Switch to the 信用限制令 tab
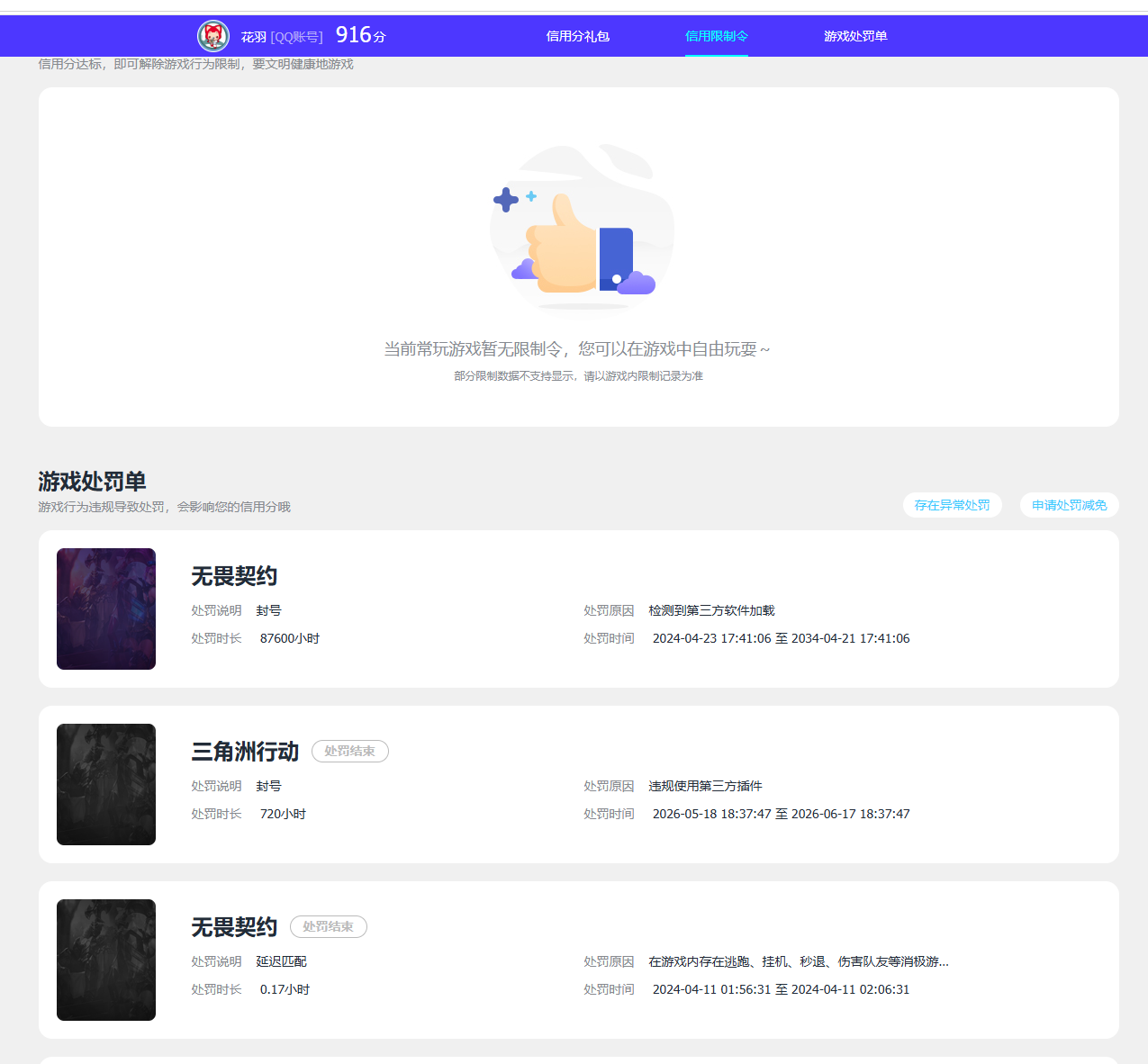The image size is (1148, 1064). click(x=717, y=36)
